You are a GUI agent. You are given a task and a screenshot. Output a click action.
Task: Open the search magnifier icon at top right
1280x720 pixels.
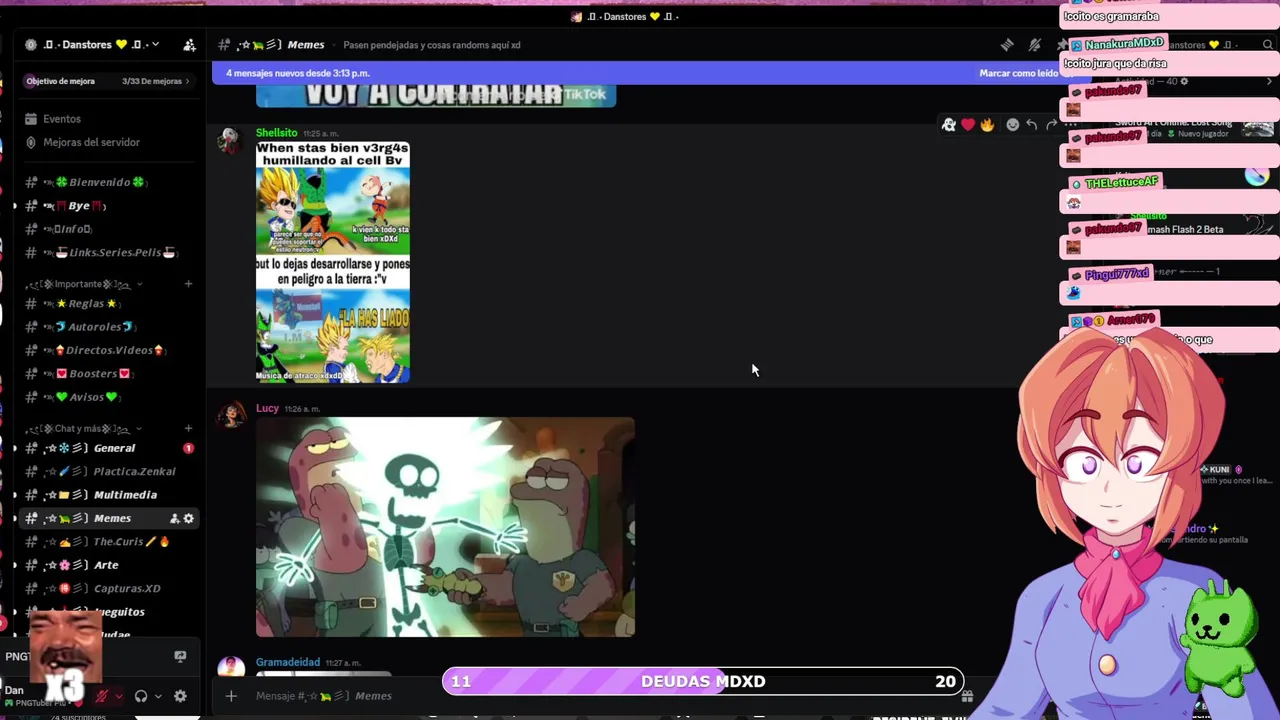pyautogui.click(x=1268, y=45)
